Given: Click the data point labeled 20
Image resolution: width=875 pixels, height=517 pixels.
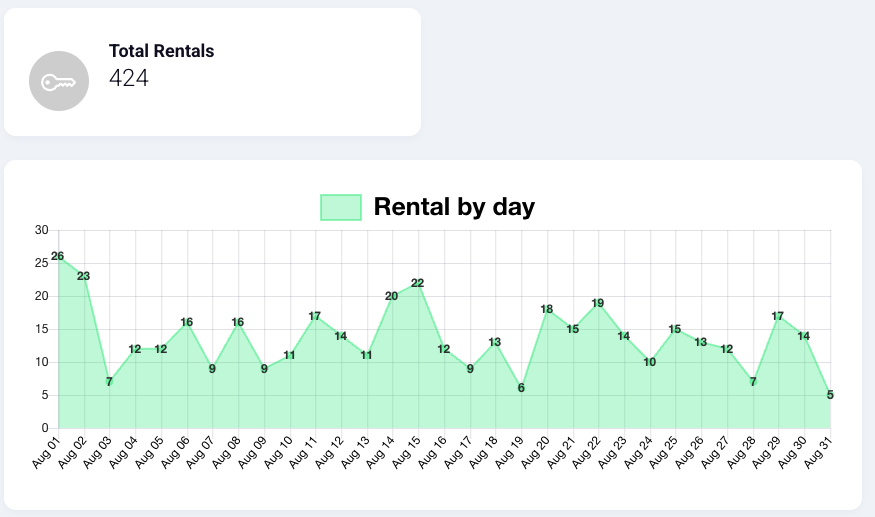Looking at the screenshot, I should pyautogui.click(x=392, y=296).
